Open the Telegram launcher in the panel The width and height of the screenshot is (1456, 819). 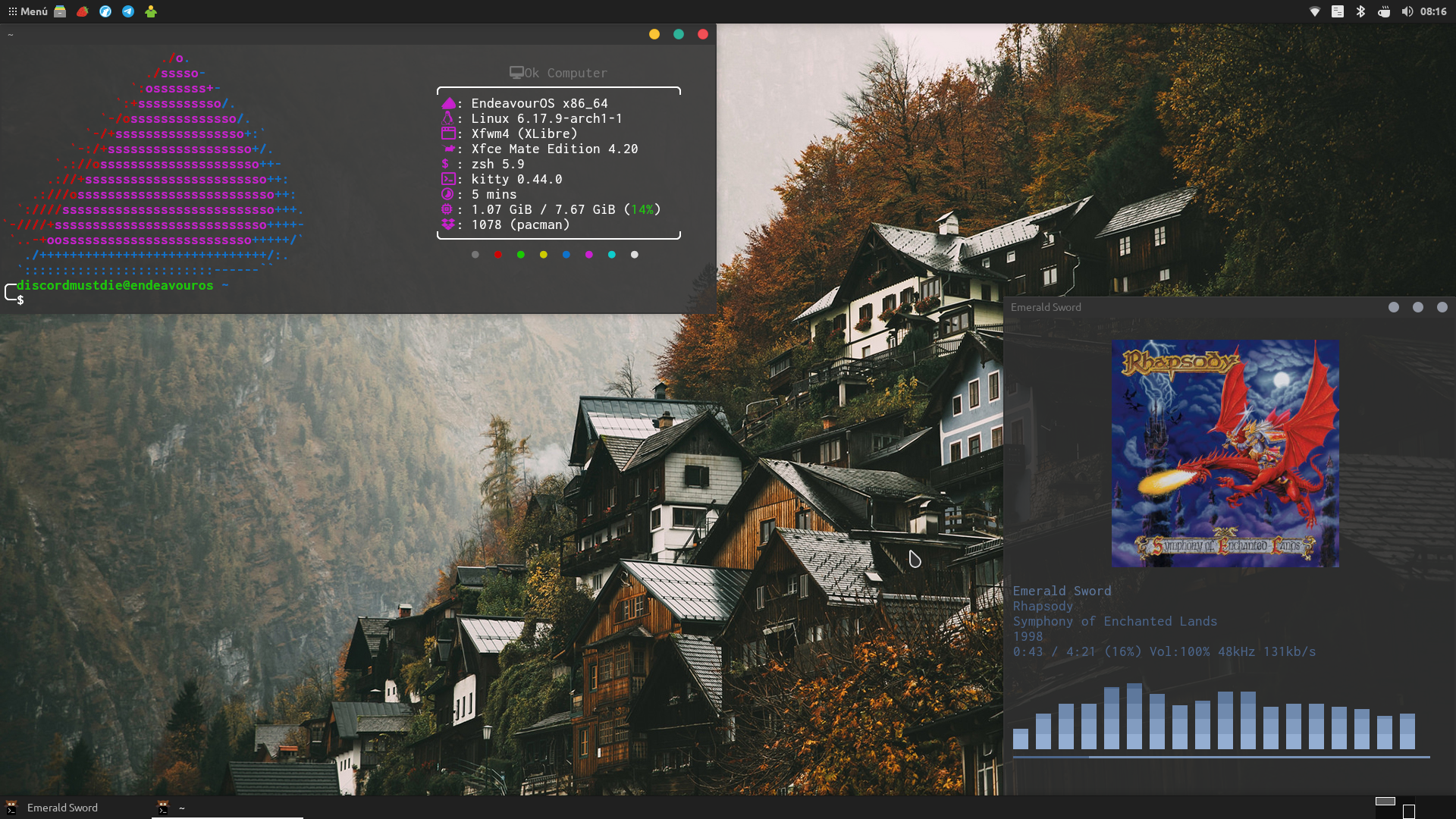[128, 11]
